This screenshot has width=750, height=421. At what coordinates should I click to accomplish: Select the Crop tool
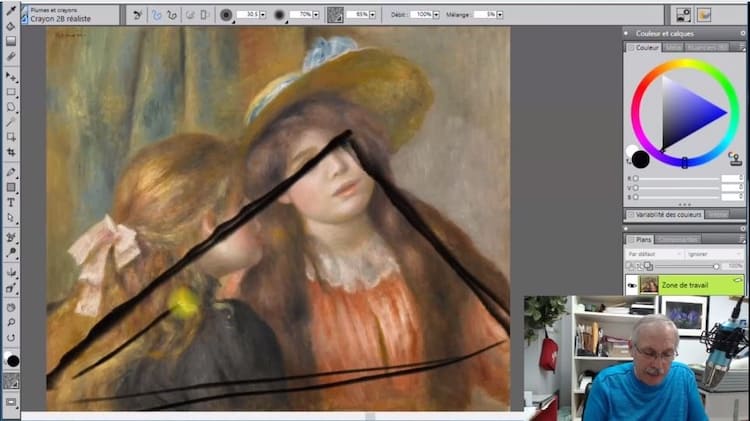[x=11, y=152]
